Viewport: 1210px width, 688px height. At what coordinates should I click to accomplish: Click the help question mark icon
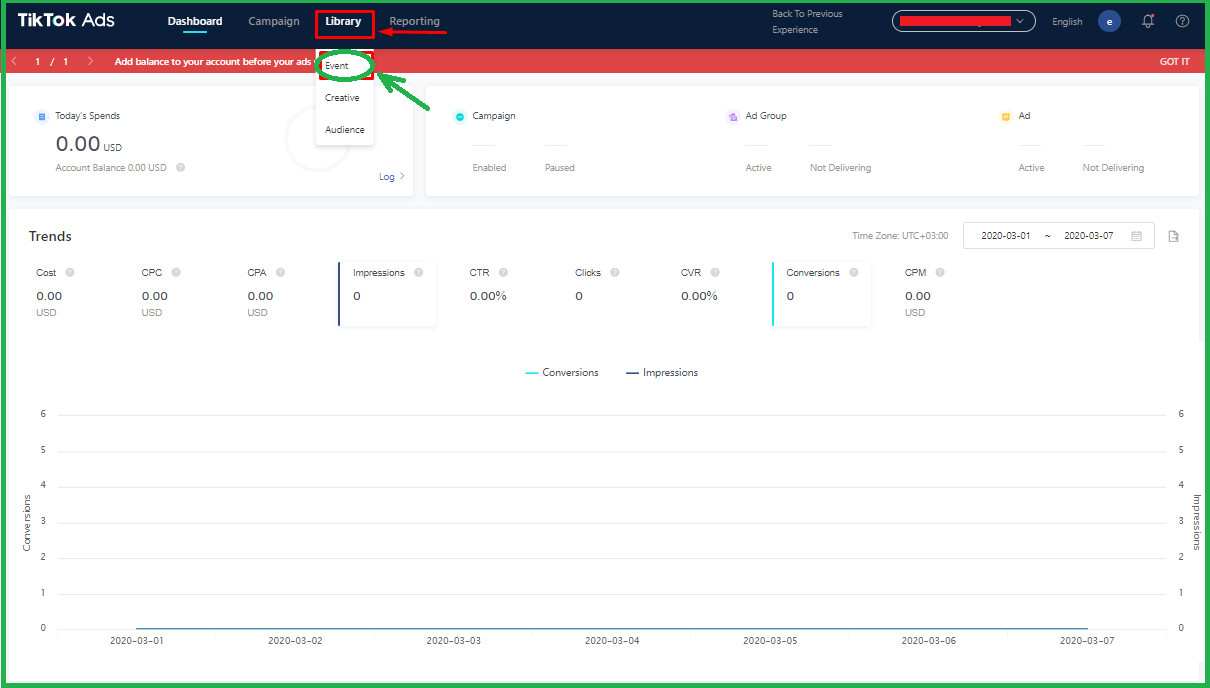[x=1182, y=21]
